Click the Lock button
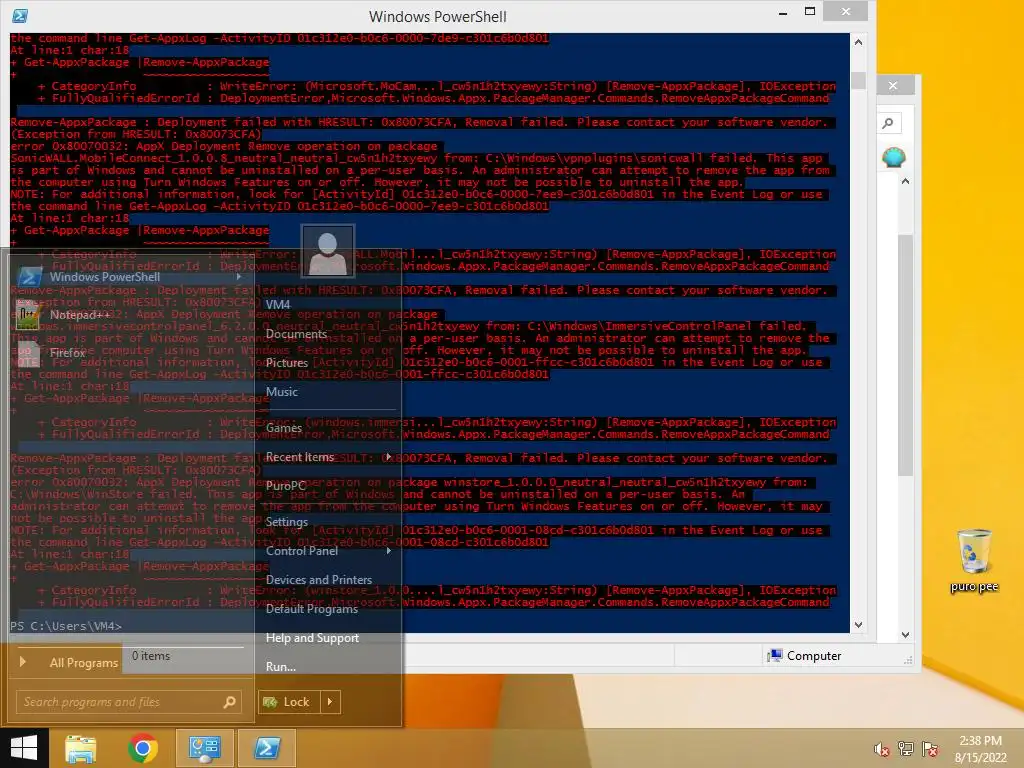Viewport: 1024px width, 768px height. click(x=288, y=702)
